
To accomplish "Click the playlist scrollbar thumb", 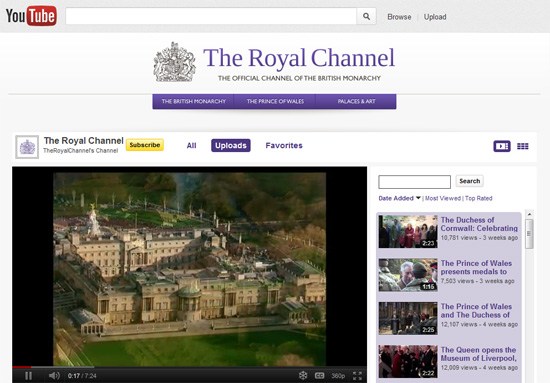I will point(529,234).
